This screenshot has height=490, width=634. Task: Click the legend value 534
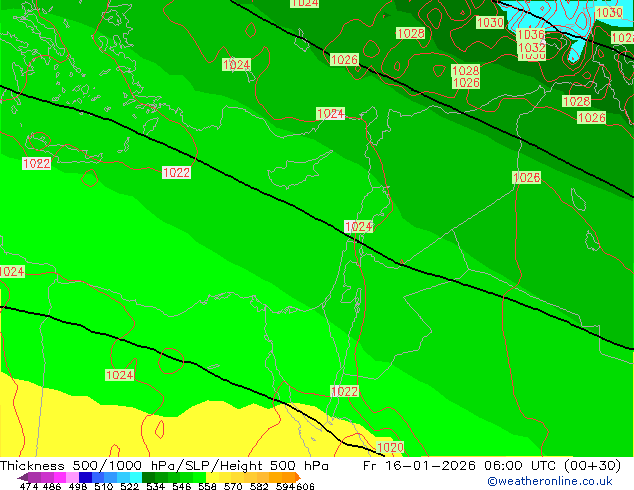(155, 486)
